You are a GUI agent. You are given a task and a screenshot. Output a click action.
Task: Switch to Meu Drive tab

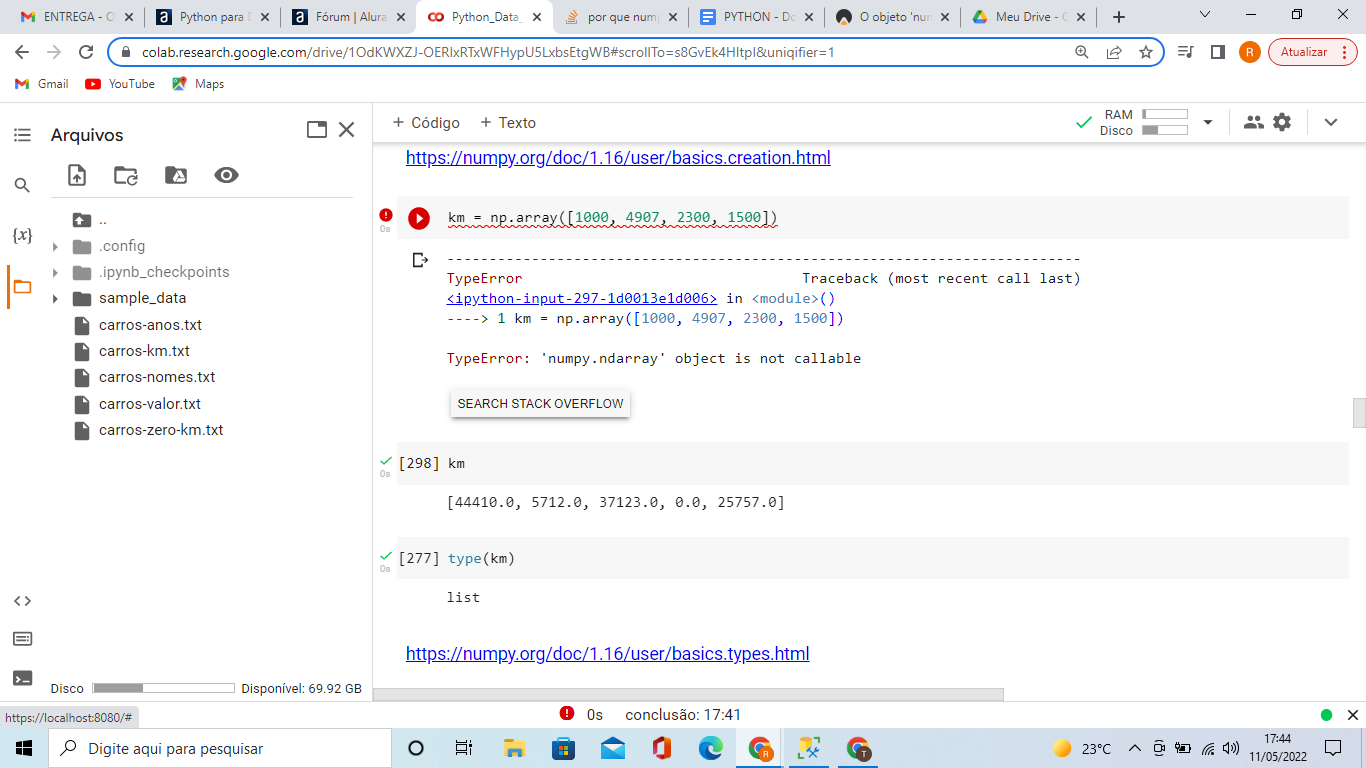pyautogui.click(x=1028, y=17)
